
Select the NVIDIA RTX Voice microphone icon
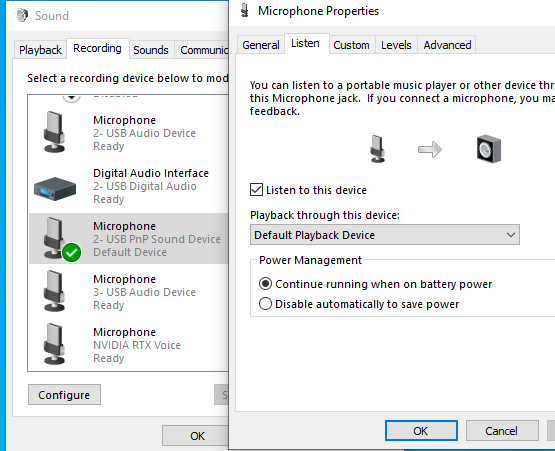(54, 344)
